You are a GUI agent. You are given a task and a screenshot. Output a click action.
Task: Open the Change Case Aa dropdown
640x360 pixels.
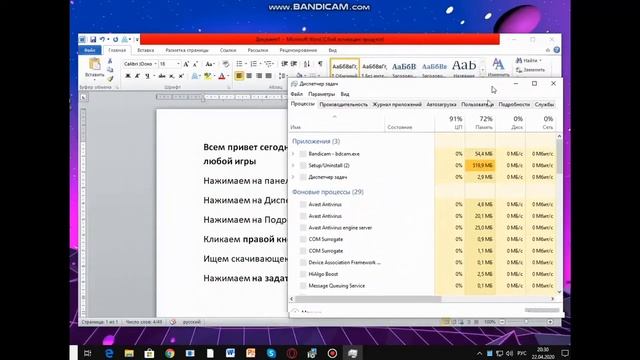[x=209, y=64]
